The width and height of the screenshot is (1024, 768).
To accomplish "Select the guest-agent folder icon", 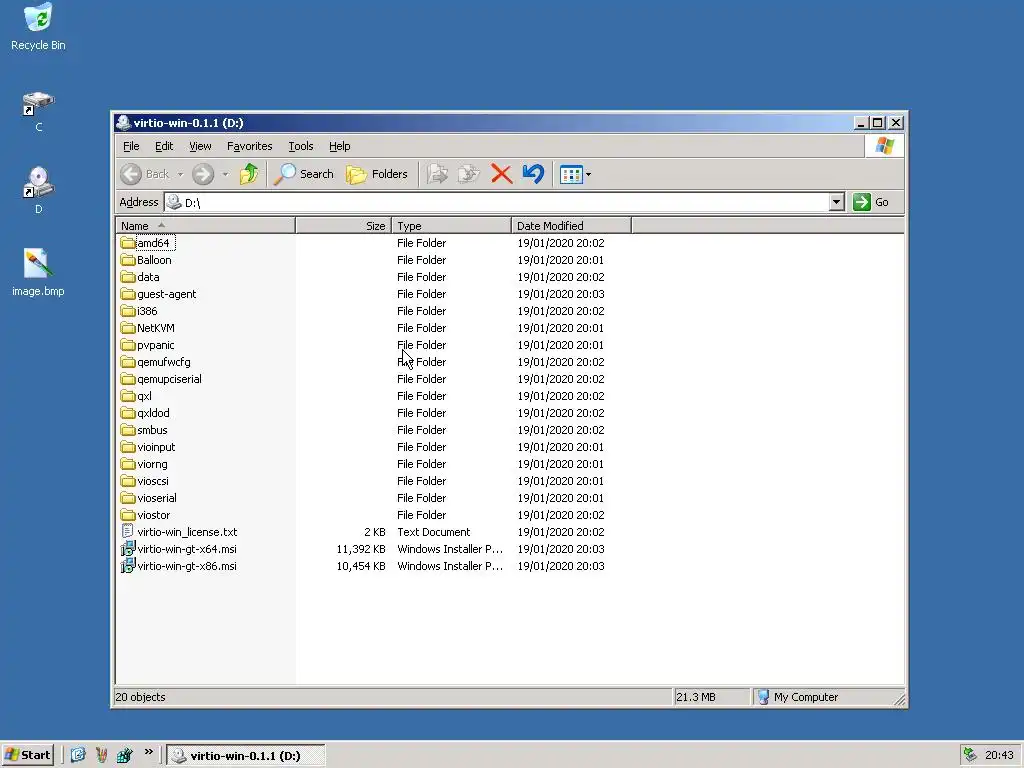I will (128, 294).
